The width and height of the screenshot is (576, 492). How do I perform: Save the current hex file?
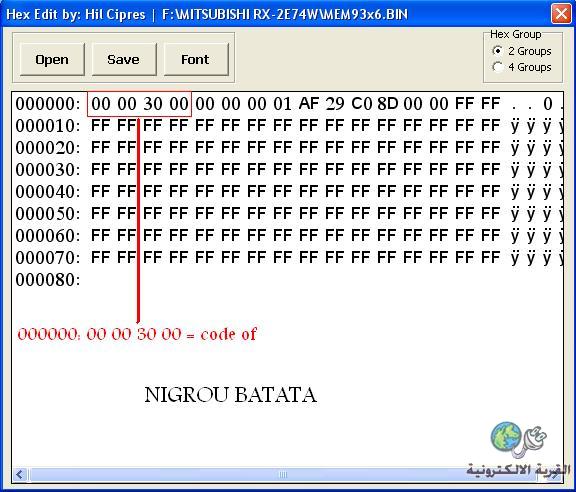pos(124,60)
